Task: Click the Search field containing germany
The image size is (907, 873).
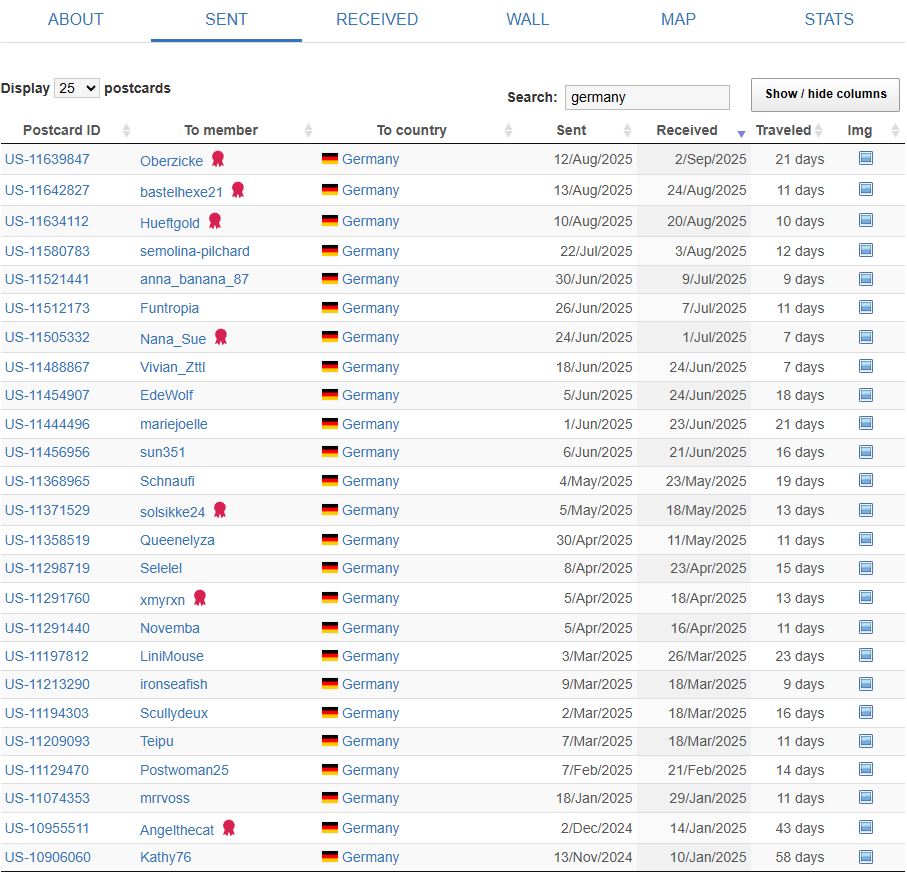Action: 647,97
